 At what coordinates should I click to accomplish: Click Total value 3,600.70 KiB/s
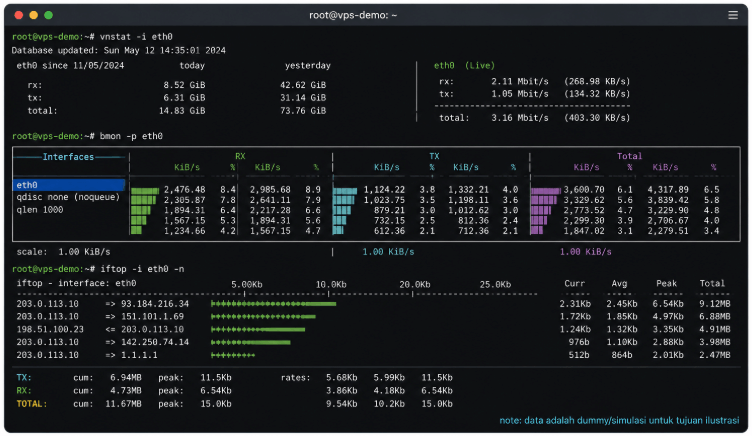(584, 189)
